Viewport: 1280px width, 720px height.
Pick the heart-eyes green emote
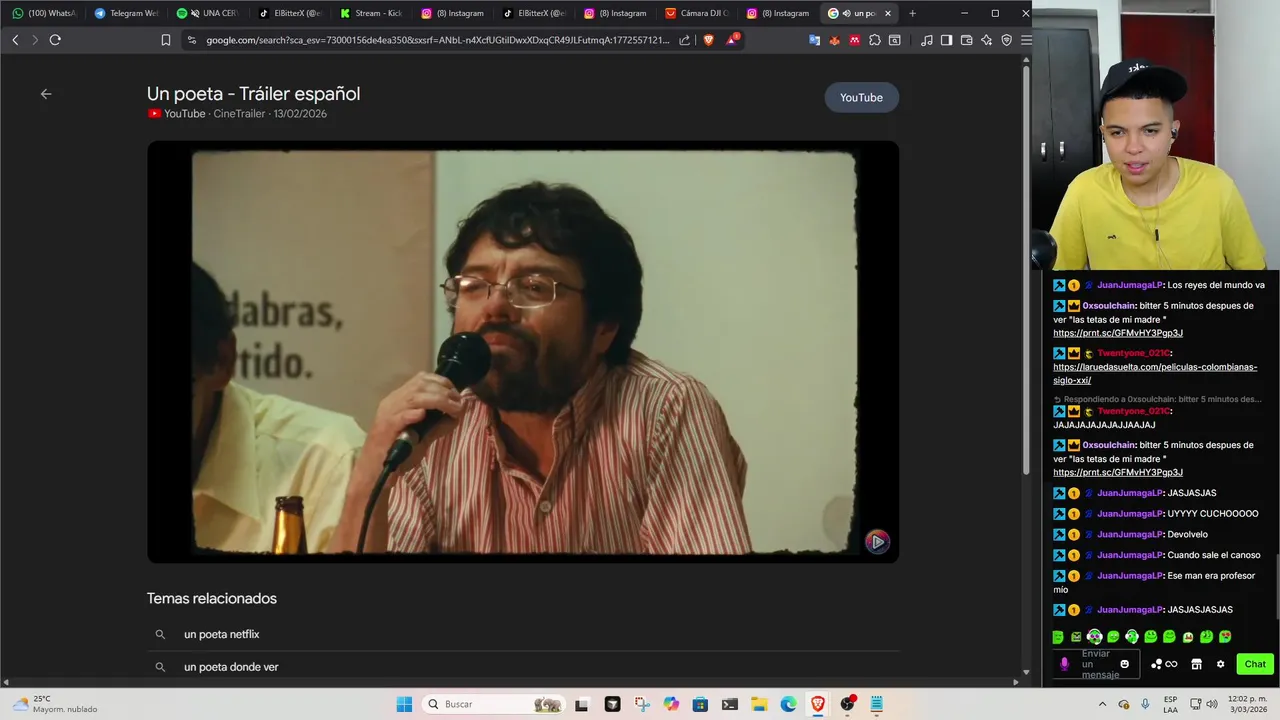click(x=1225, y=637)
